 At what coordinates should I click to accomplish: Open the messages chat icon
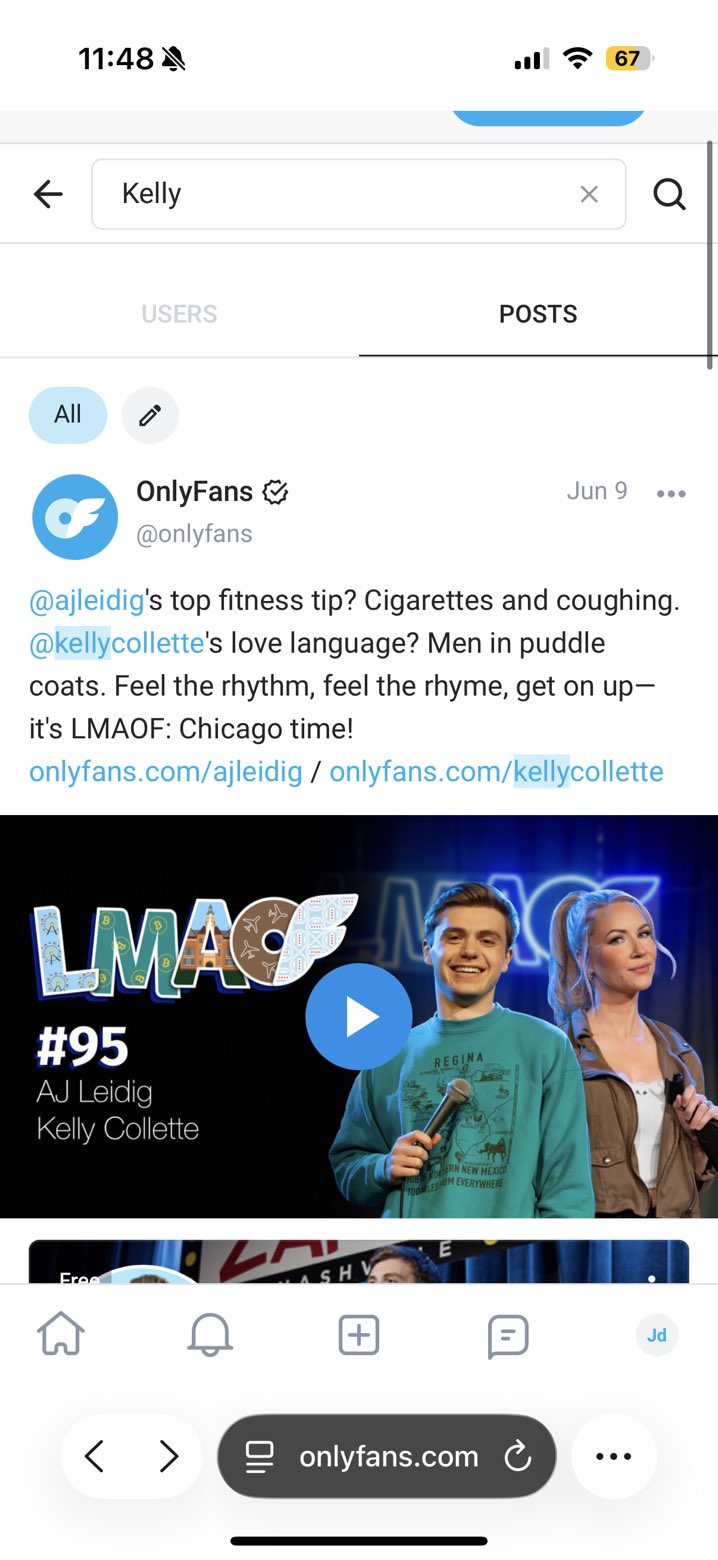coord(508,1335)
